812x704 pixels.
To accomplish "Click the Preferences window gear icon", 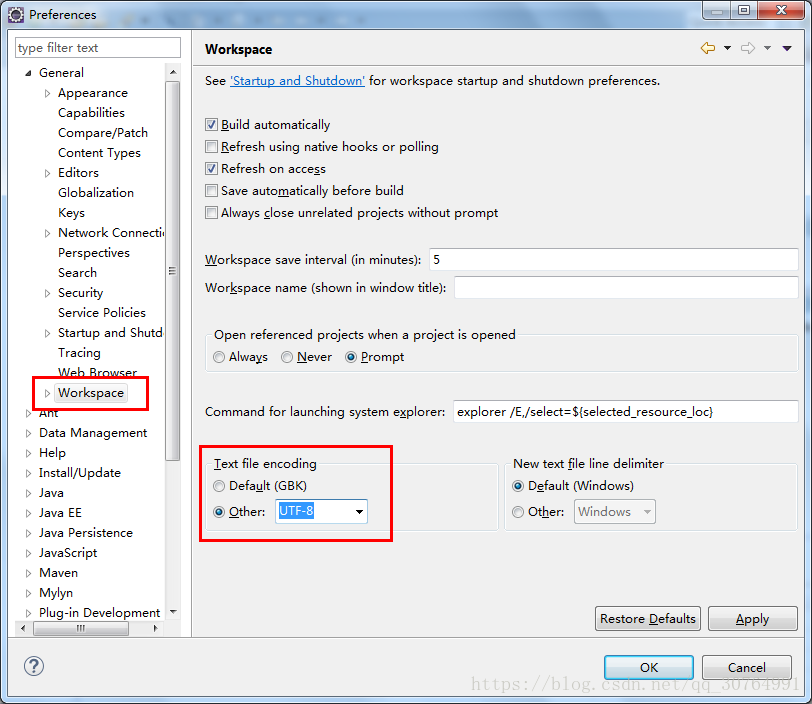I will [16, 15].
